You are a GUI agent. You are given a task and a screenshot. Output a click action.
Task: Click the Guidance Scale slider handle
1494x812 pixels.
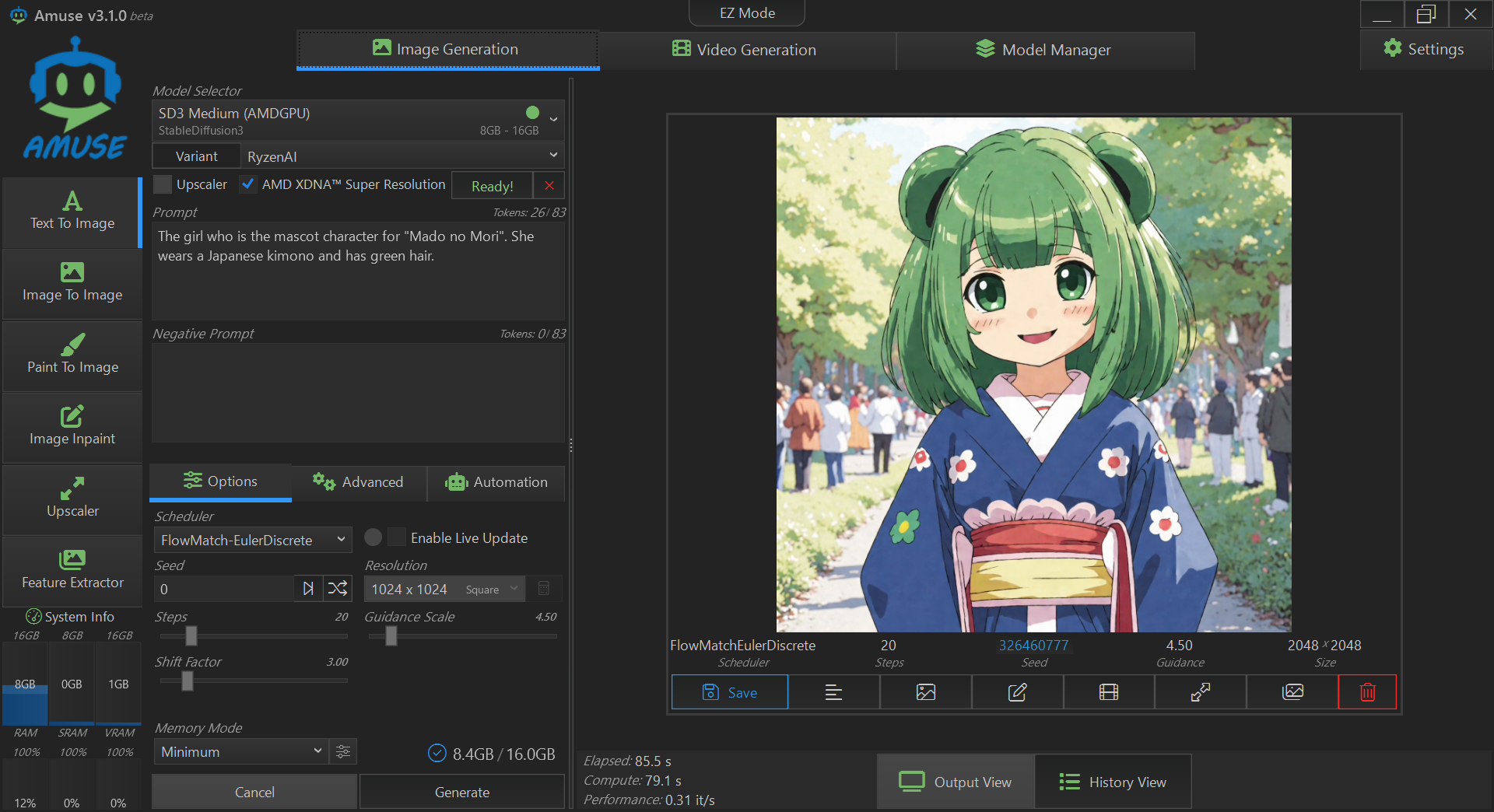(391, 636)
